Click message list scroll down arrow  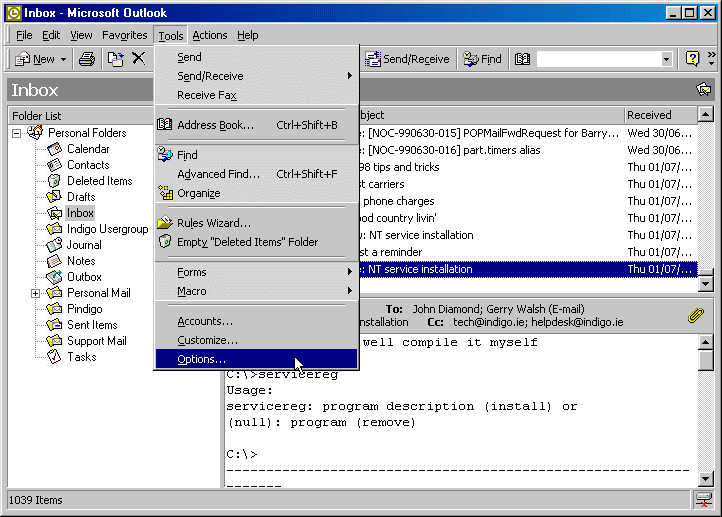tap(705, 284)
